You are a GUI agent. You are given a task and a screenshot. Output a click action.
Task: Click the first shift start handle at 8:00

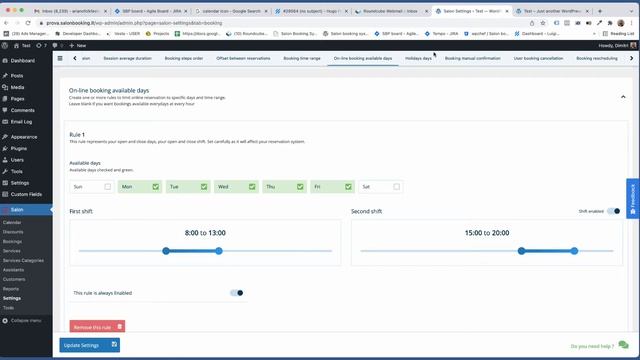166,251
